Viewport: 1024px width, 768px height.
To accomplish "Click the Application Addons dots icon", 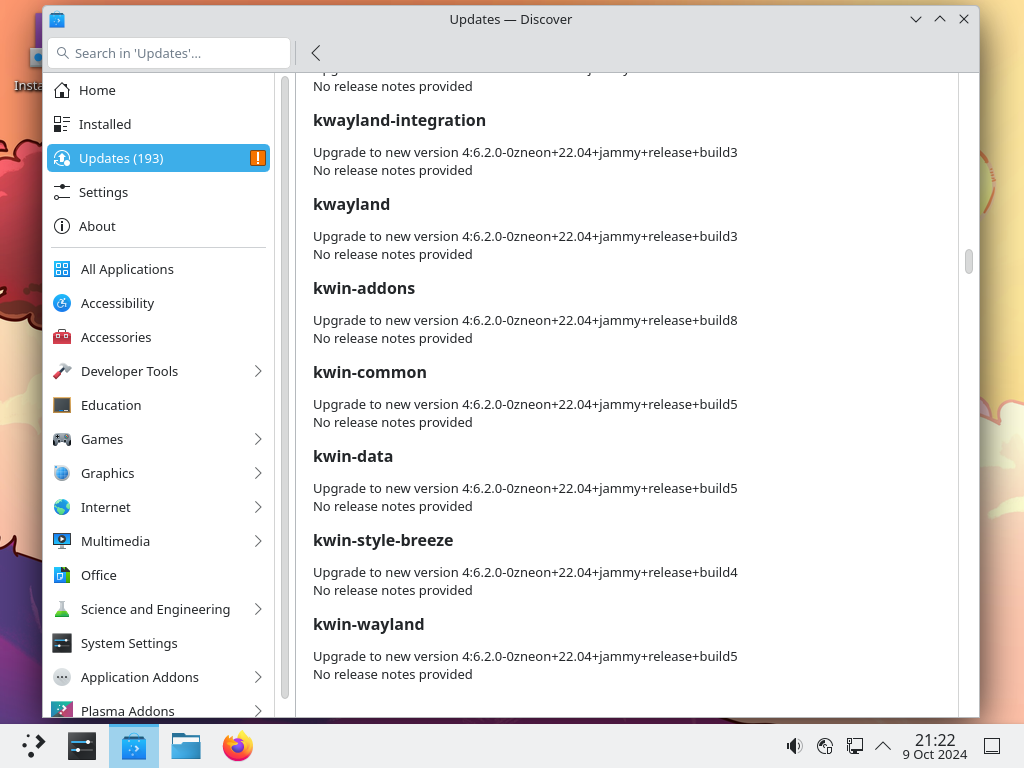I will point(62,677).
